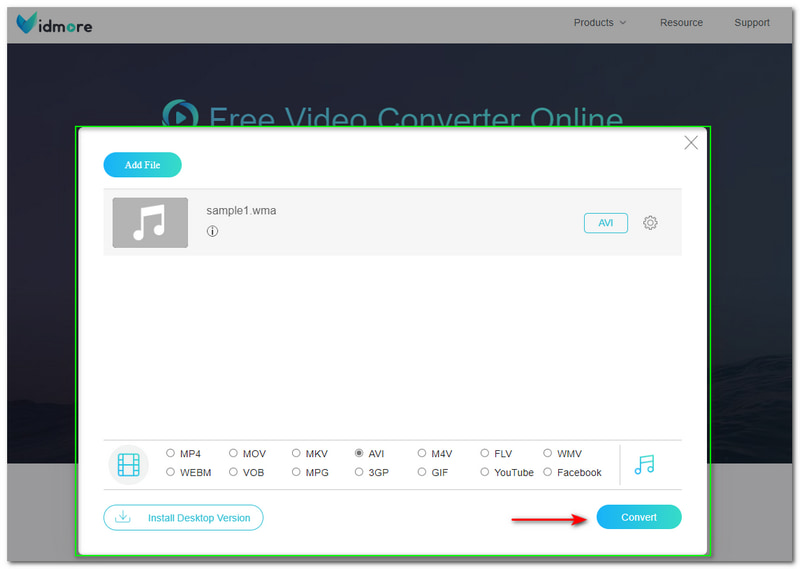Click the Add File button
The image size is (800, 569).
[142, 165]
